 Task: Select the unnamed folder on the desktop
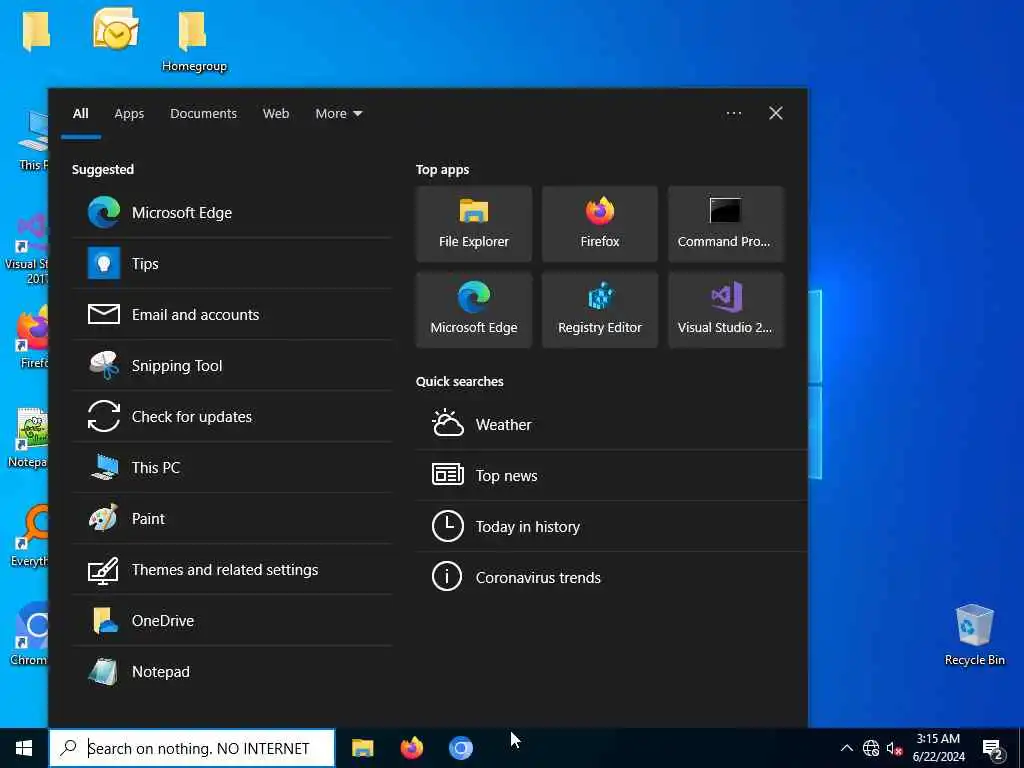36,31
